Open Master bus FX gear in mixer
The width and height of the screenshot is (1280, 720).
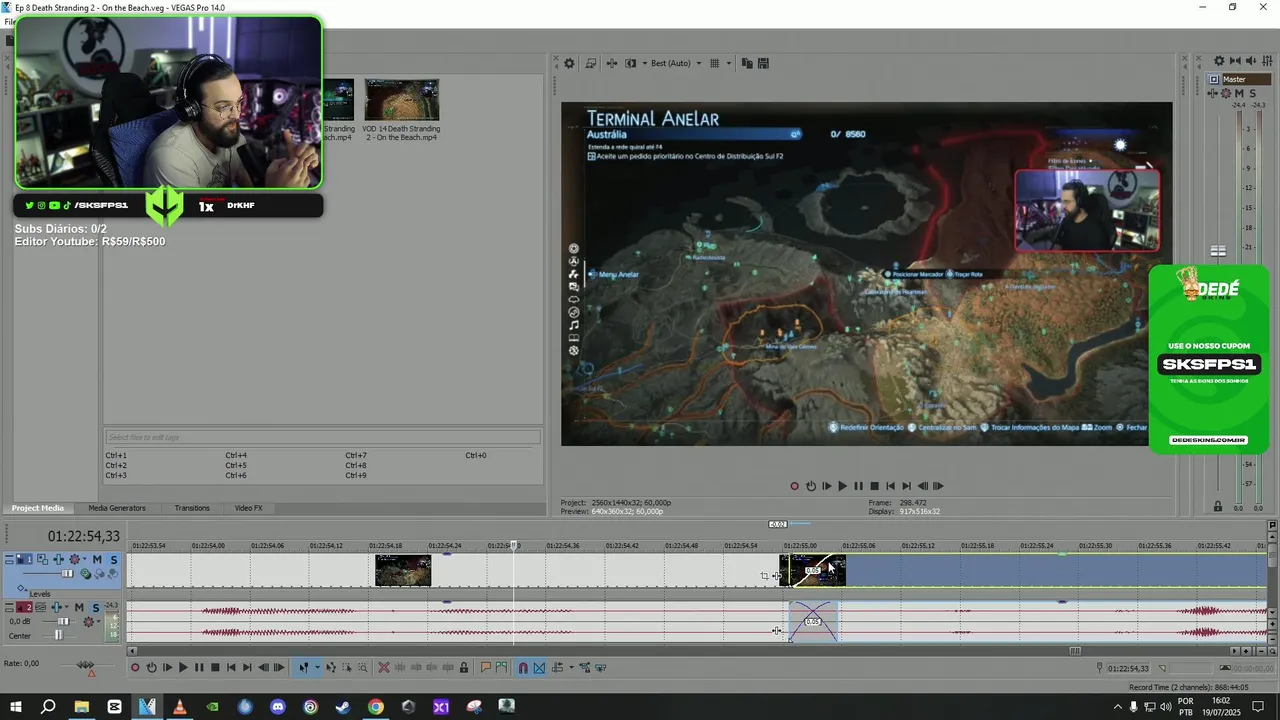tap(1226, 93)
